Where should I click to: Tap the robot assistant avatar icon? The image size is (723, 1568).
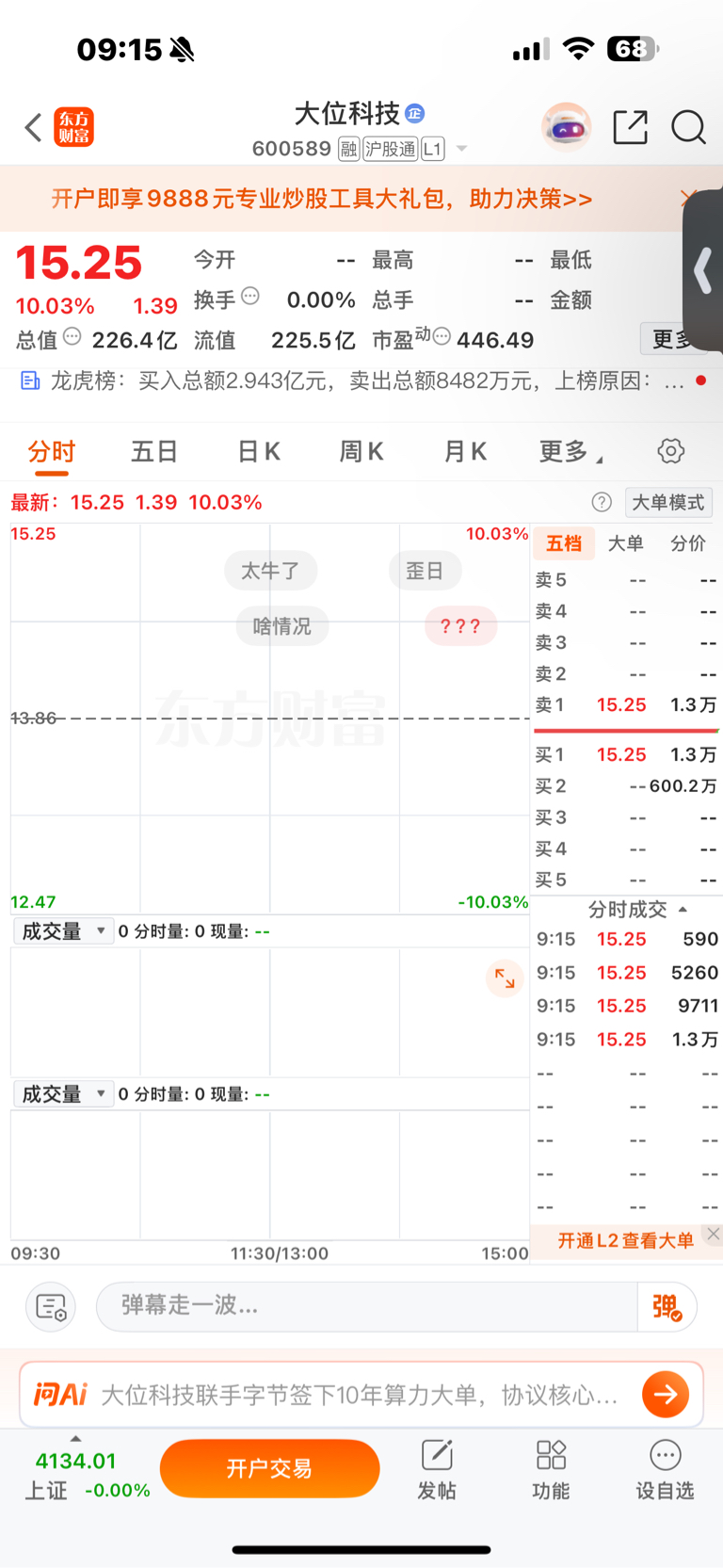click(x=566, y=127)
